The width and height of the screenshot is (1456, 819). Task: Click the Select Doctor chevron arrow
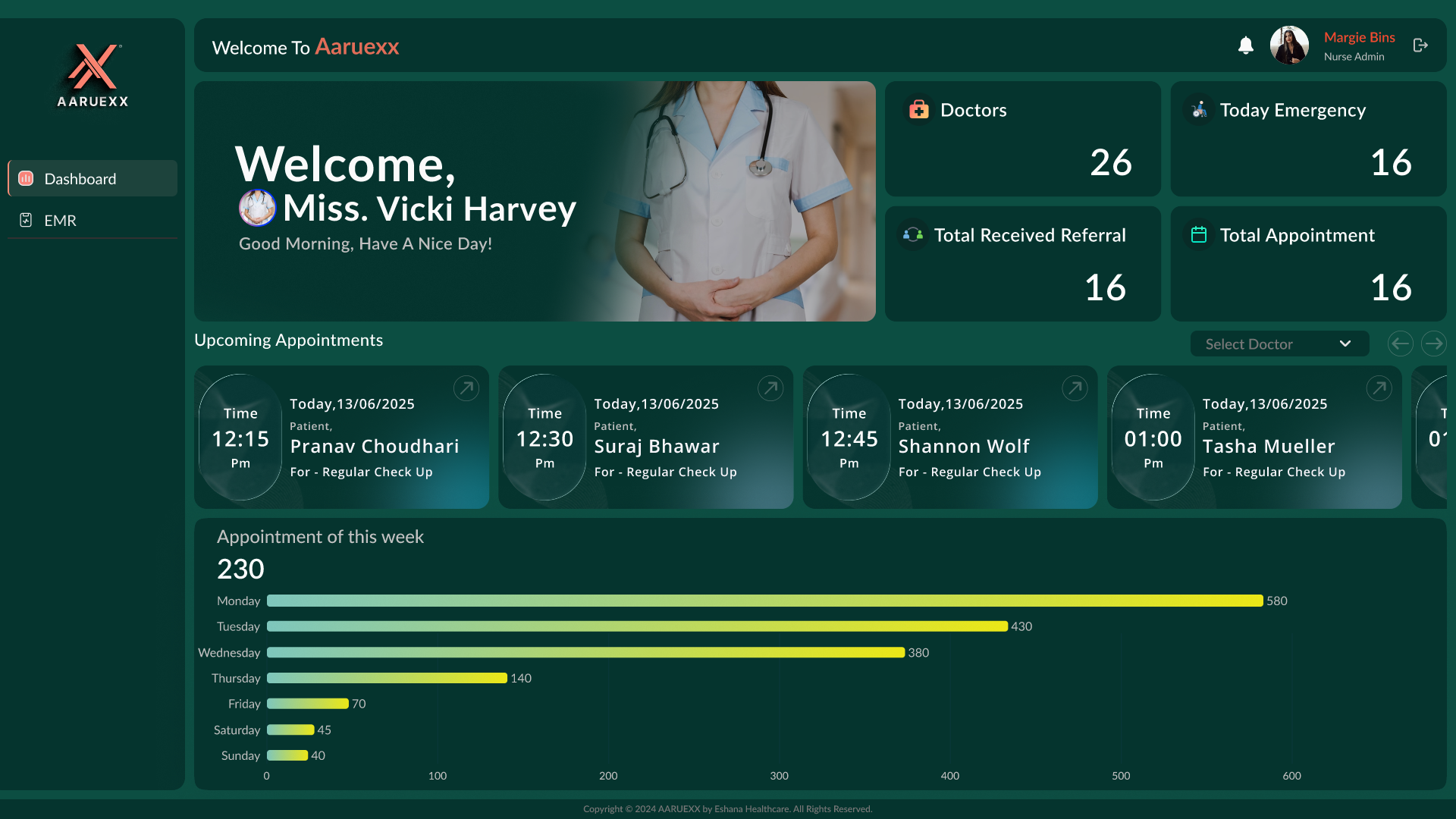tap(1345, 344)
